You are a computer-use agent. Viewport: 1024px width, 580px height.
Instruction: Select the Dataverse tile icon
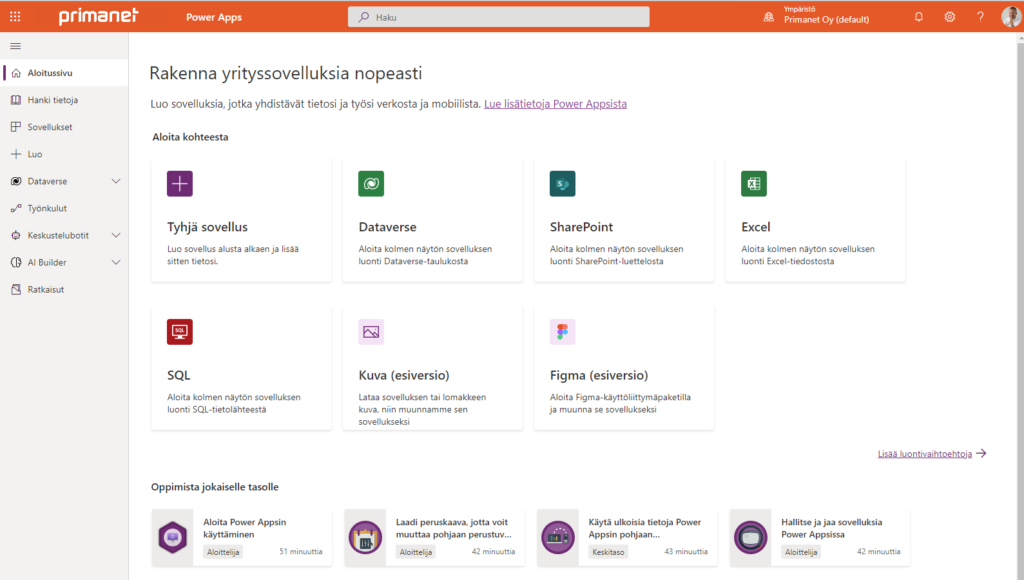(x=371, y=184)
